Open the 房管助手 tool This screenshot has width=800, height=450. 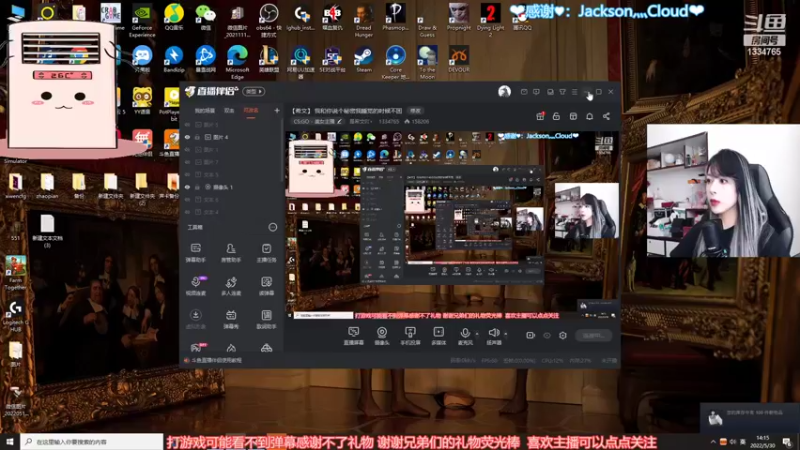coord(231,253)
